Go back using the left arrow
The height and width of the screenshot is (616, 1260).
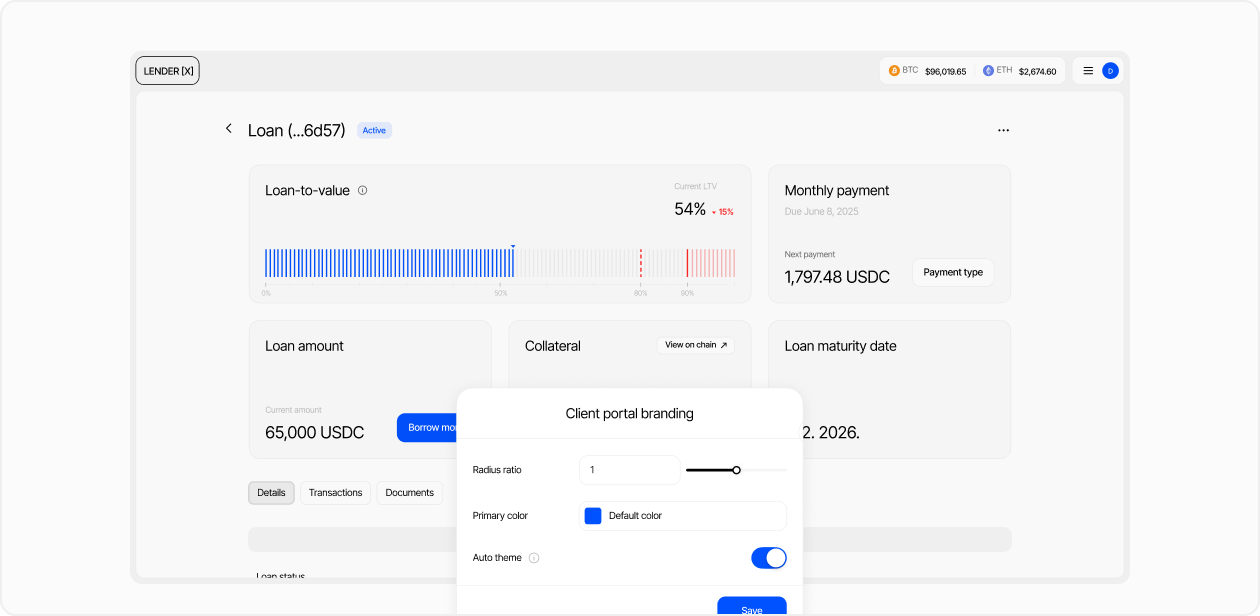pyautogui.click(x=228, y=129)
